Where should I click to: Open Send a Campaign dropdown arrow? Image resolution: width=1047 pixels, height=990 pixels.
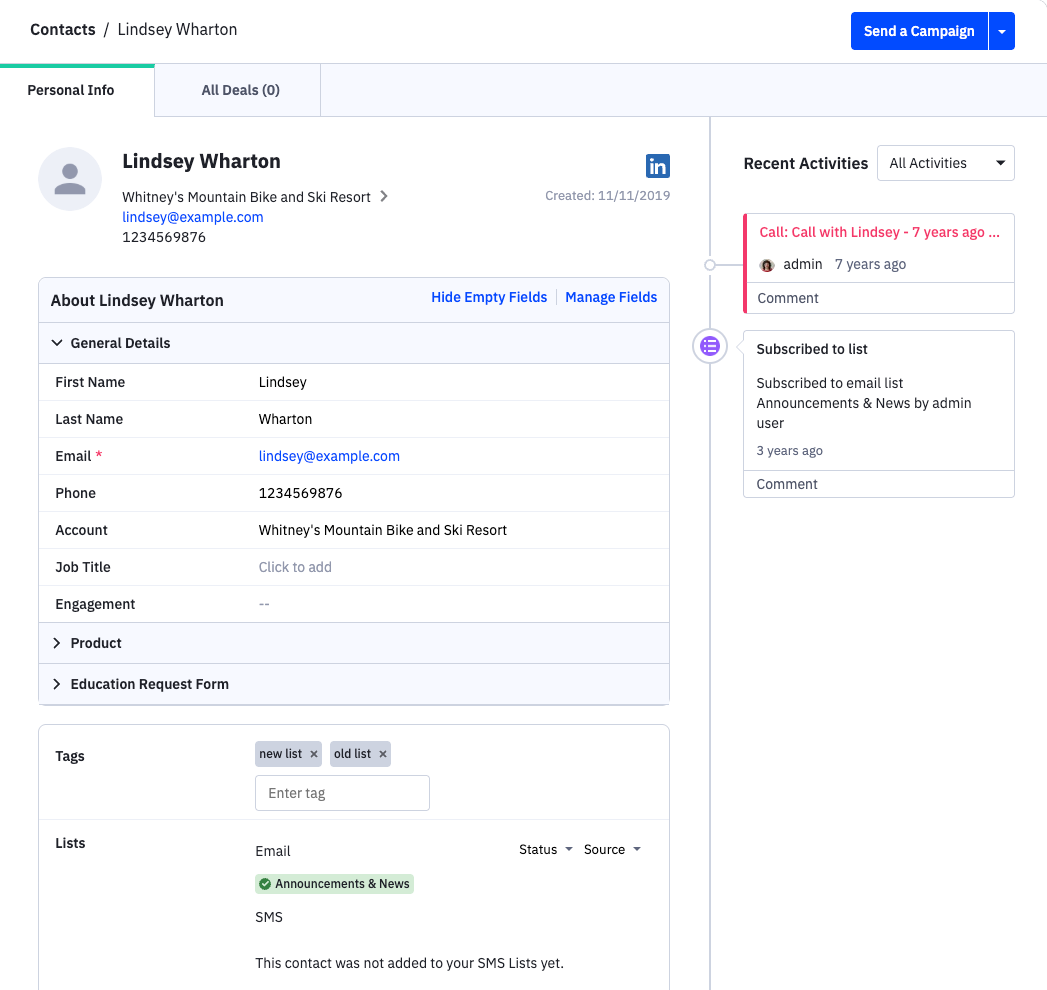coord(1002,31)
